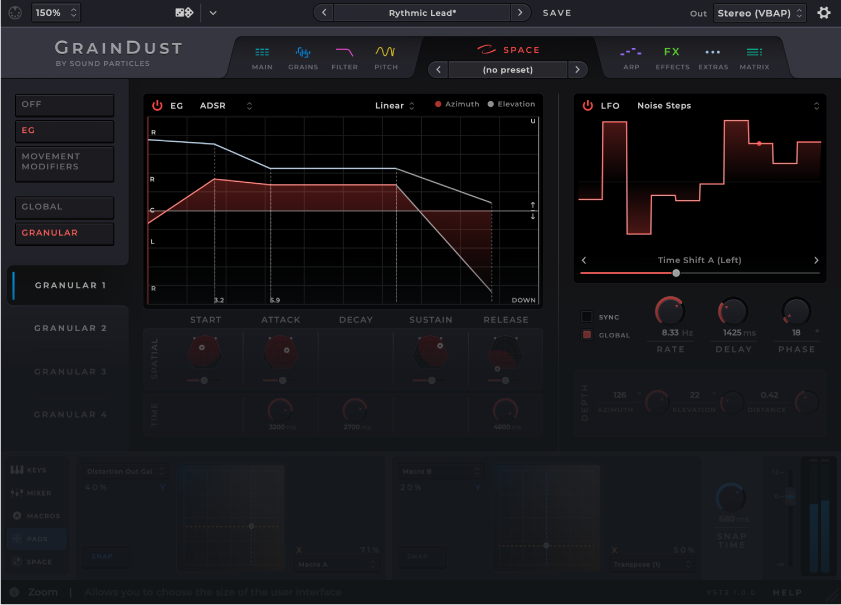Click the SAVE preset button
841x605 pixels.
[x=557, y=13]
